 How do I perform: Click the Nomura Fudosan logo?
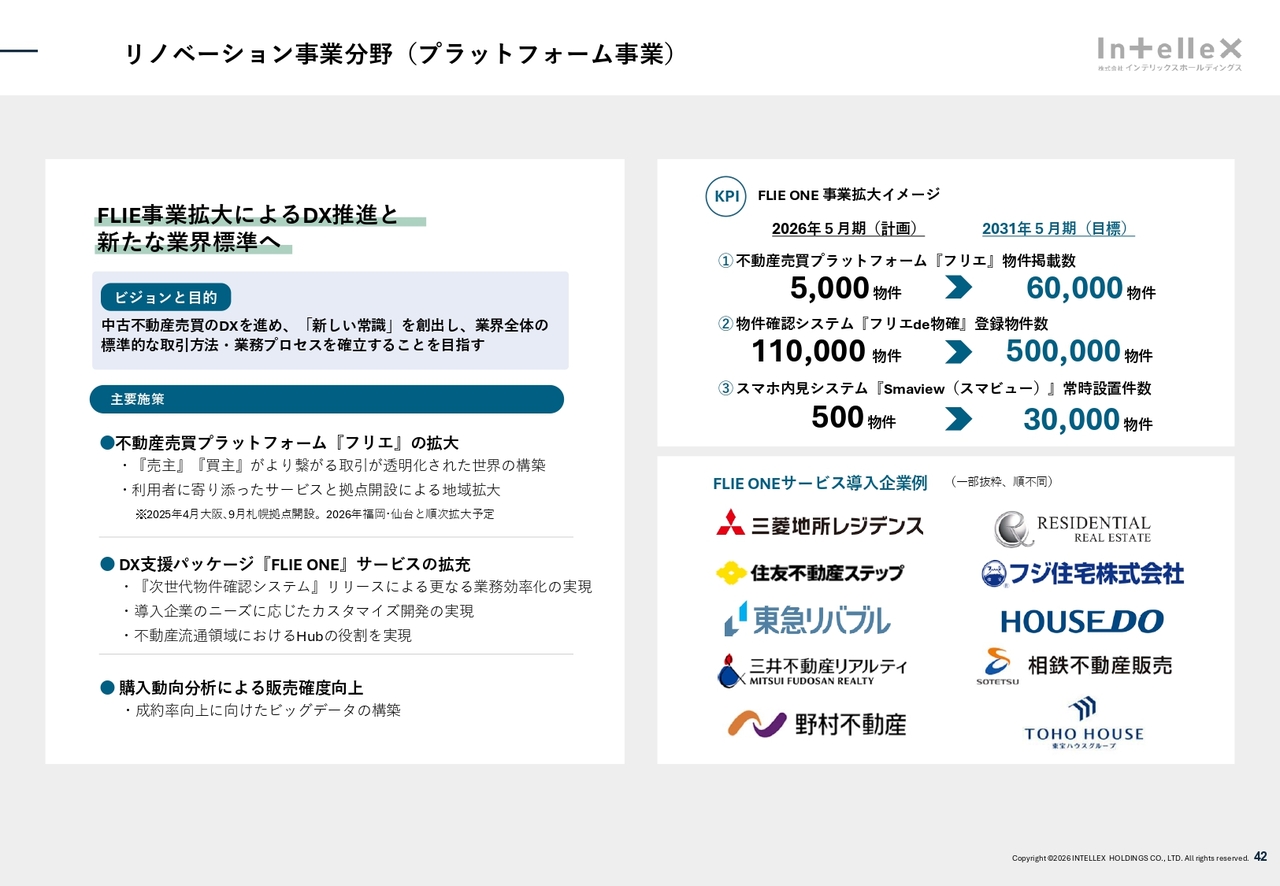(816, 724)
